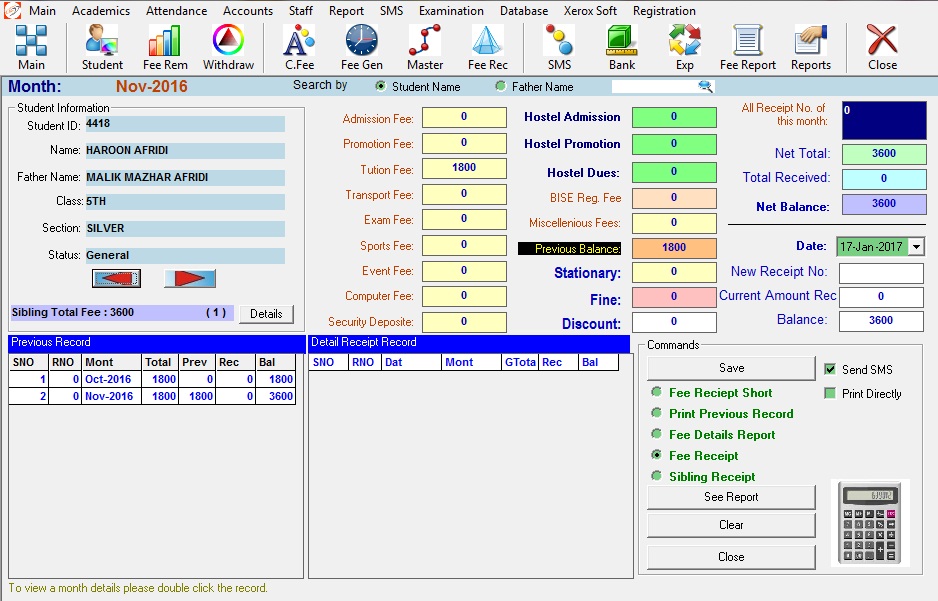
Task: Click the Clear button
Action: 731,525
